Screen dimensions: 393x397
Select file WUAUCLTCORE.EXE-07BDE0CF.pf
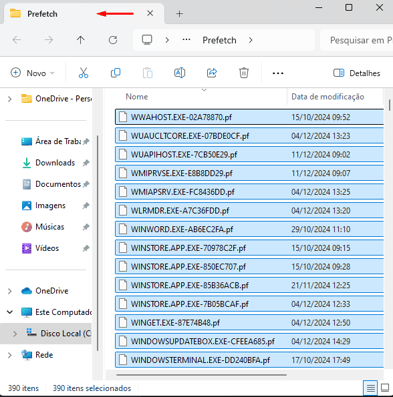pos(249,136)
